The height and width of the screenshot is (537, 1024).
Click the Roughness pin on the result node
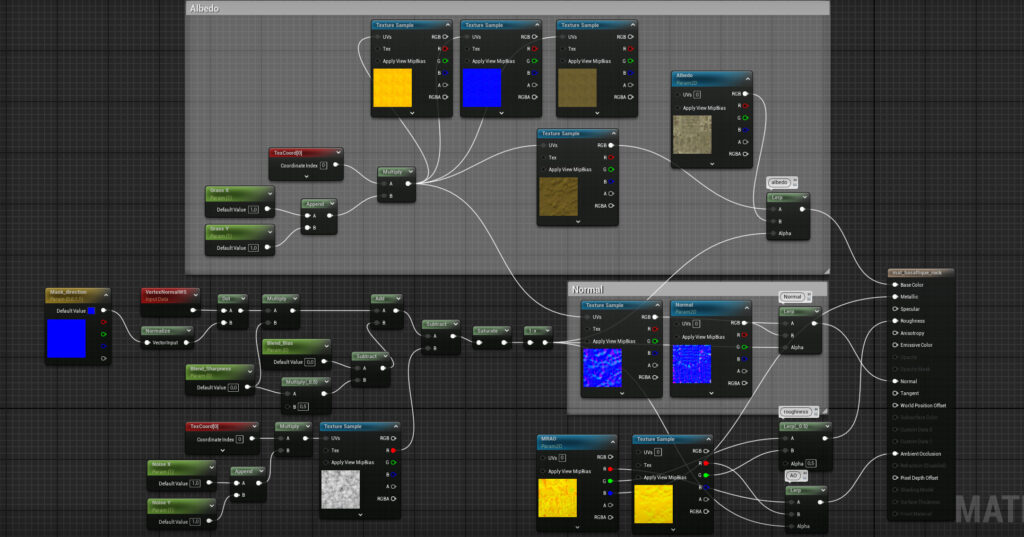click(894, 321)
